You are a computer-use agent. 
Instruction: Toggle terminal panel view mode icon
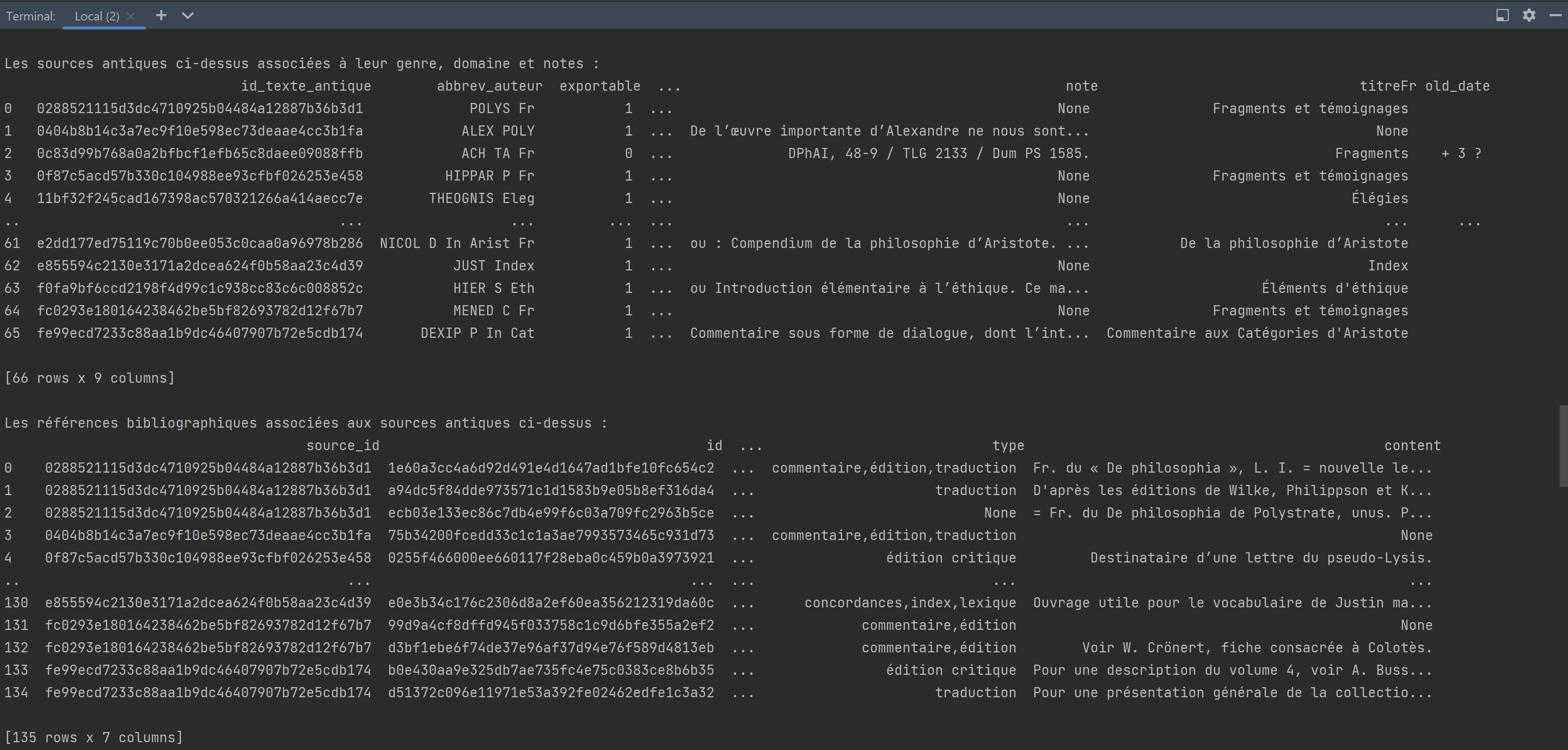(1502, 15)
